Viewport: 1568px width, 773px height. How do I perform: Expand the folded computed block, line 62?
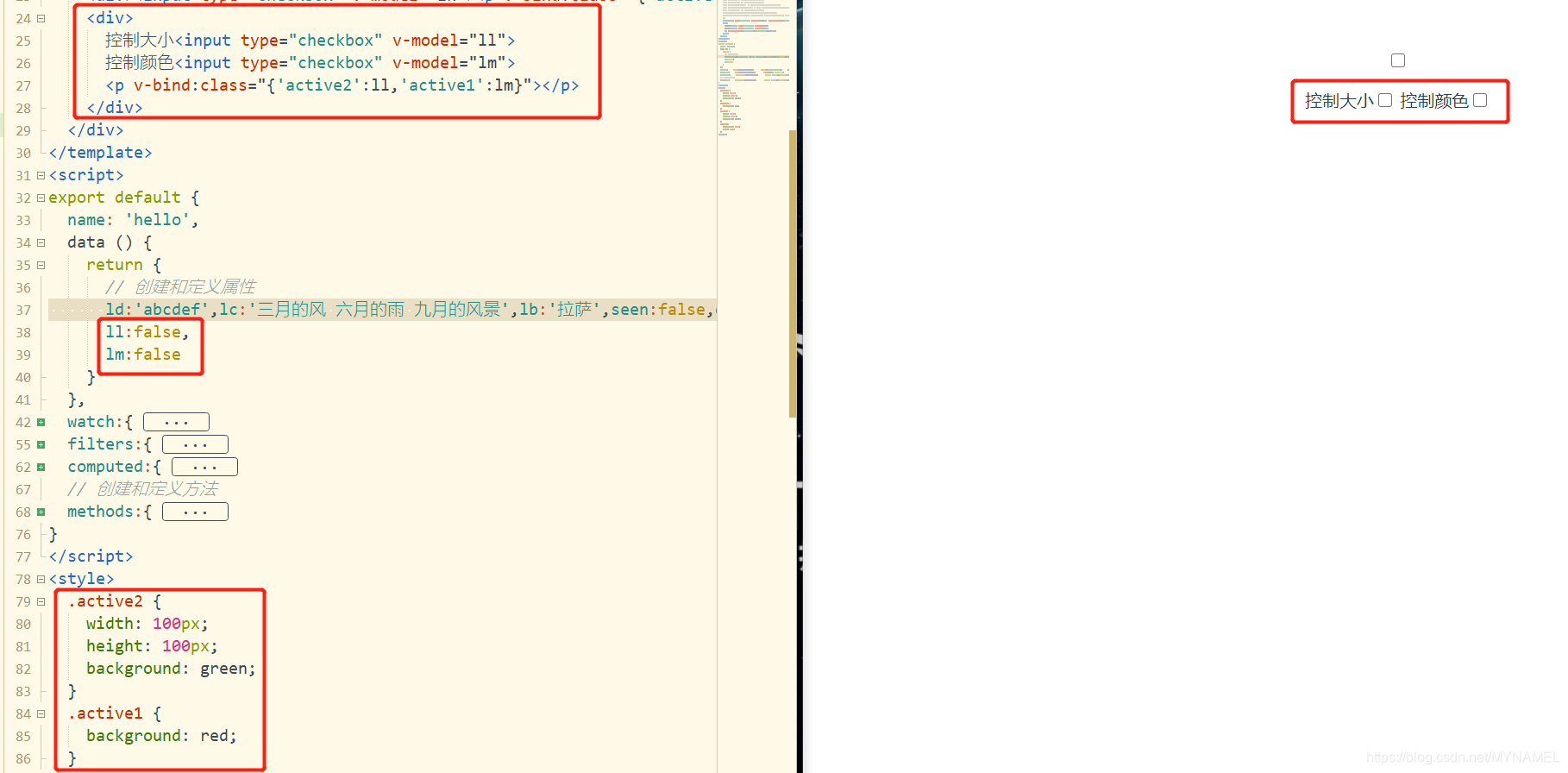point(41,467)
